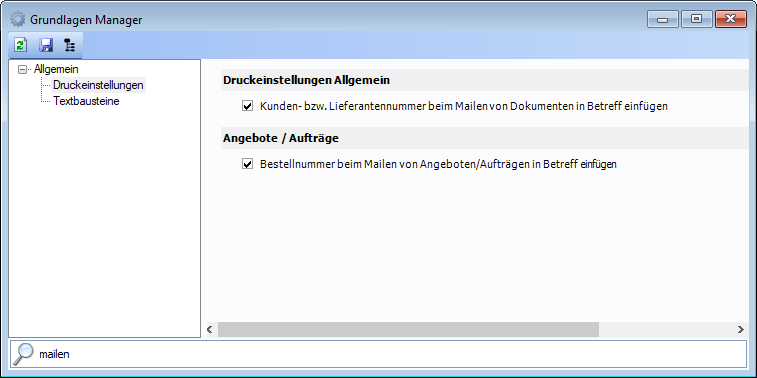
Task: Click the scrollbar right arrow
Action: point(741,329)
